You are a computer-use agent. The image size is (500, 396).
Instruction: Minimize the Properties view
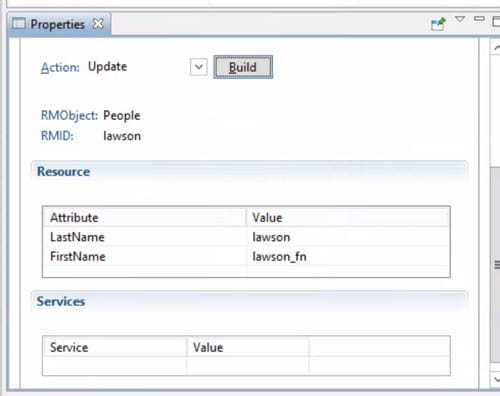(x=479, y=19)
